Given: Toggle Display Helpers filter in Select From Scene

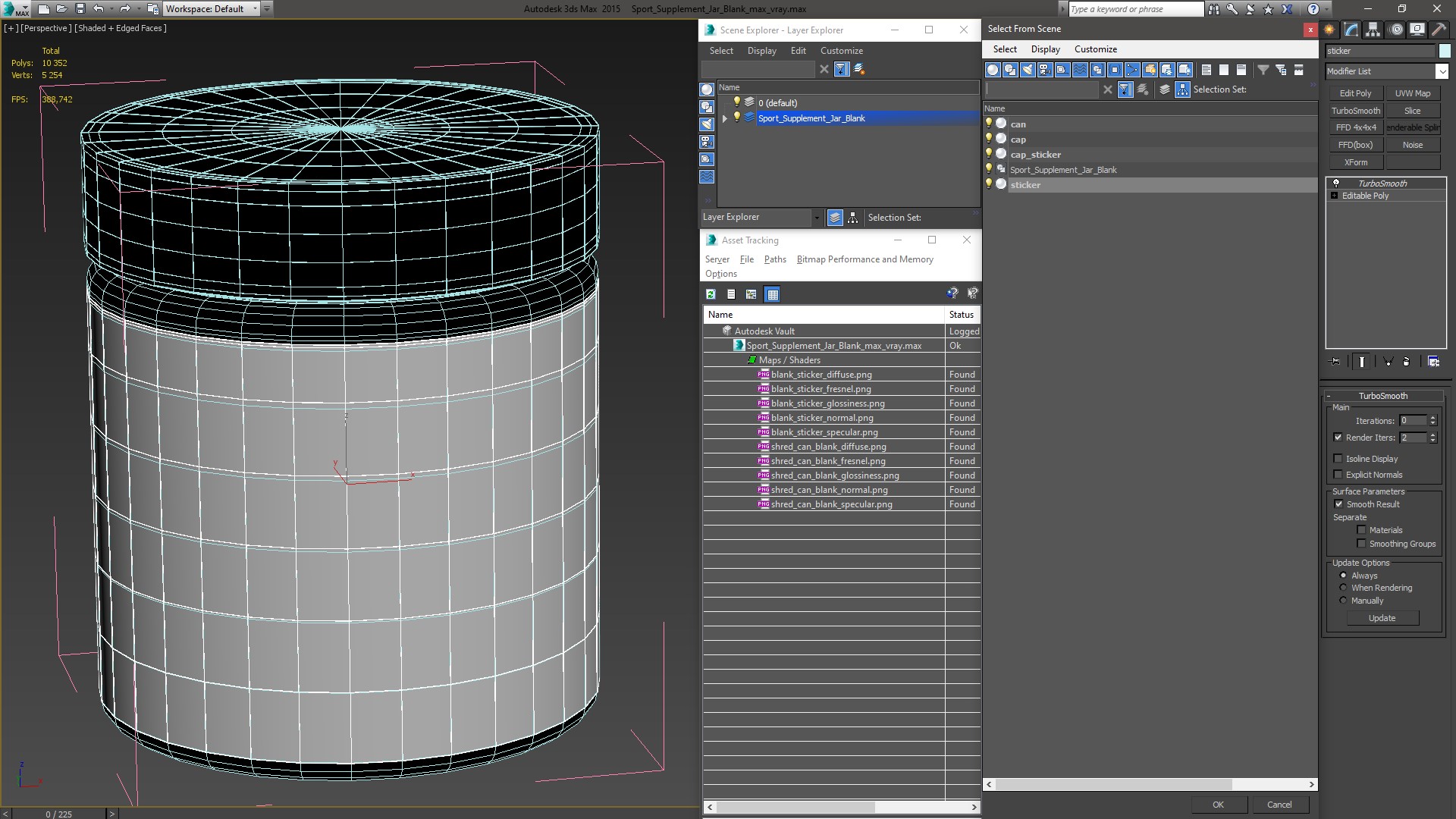Looking at the screenshot, I should click(x=1062, y=70).
